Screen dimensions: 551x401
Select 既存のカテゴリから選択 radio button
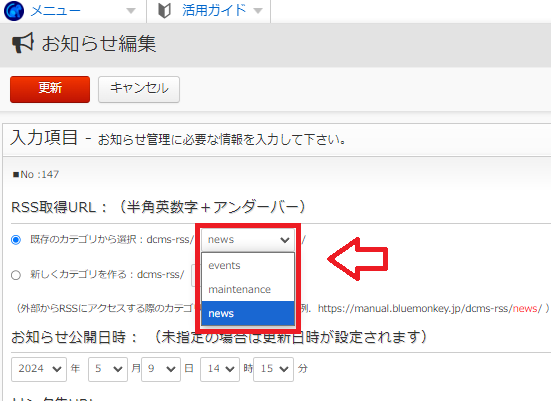pyautogui.click(x=16, y=240)
